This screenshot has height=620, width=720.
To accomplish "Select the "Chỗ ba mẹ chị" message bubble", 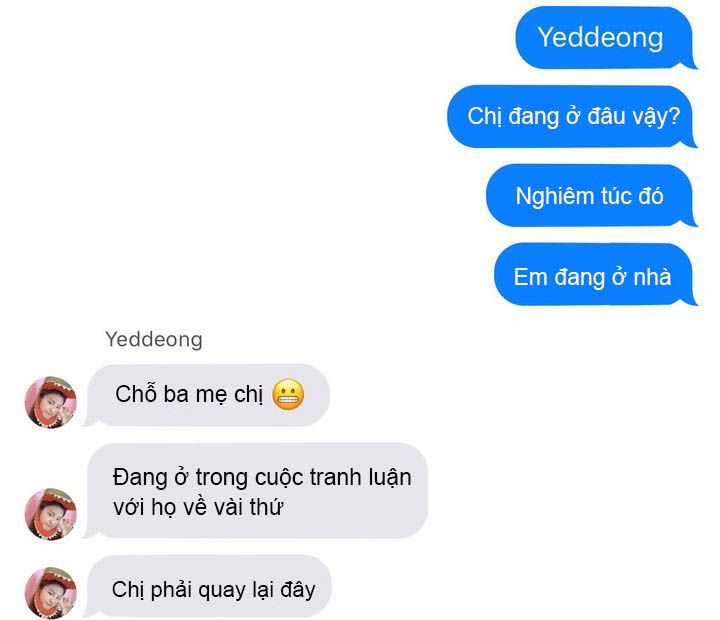I will point(207,395).
